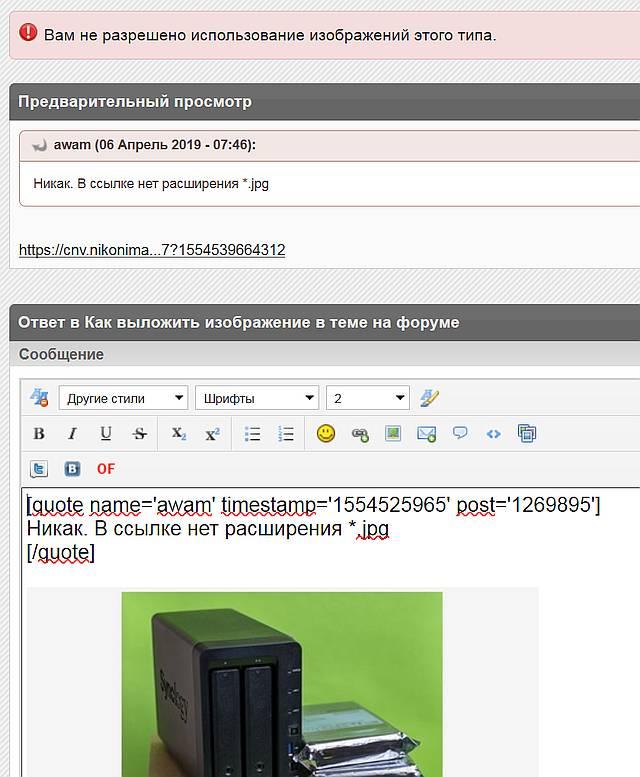Toggle the editor mode icon left of styles
Viewport: 640px width, 777px height.
click(39, 397)
